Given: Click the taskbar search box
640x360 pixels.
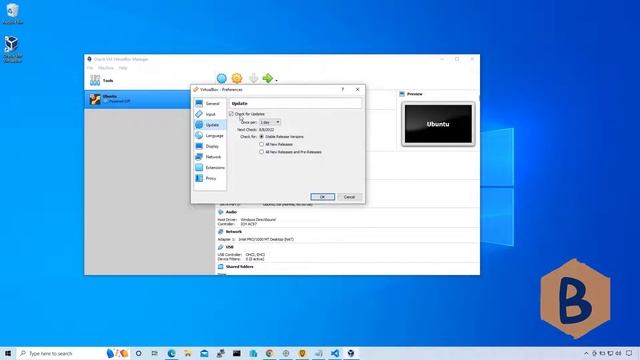Looking at the screenshot, I should 73,353.
